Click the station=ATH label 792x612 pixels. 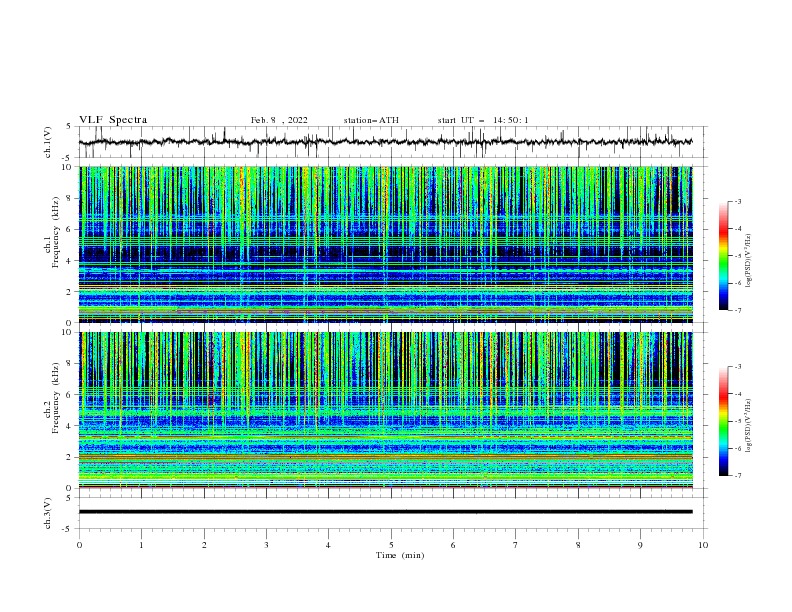coord(371,120)
